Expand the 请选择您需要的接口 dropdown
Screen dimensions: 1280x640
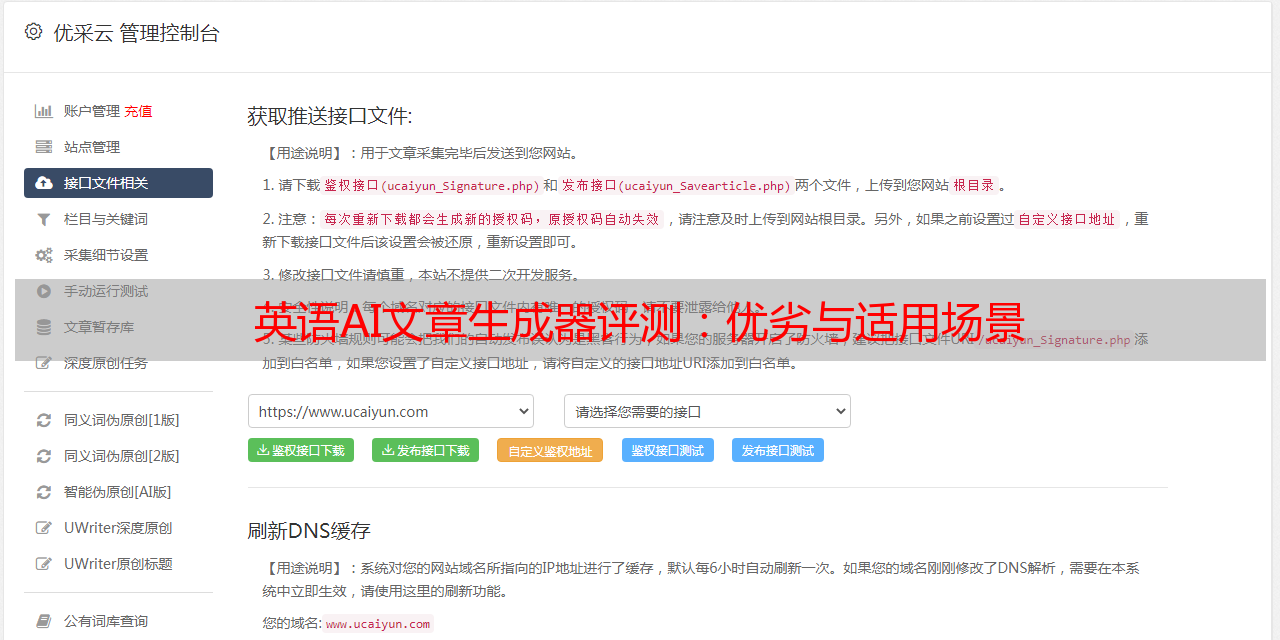coord(707,411)
